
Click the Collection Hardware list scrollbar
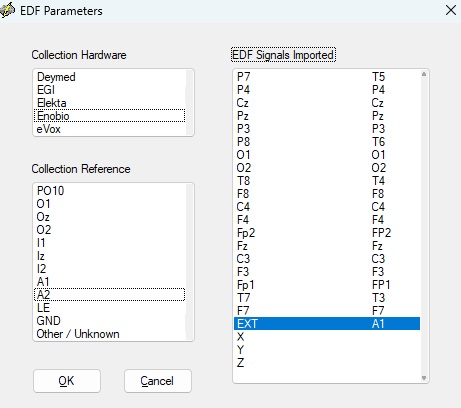click(x=189, y=102)
